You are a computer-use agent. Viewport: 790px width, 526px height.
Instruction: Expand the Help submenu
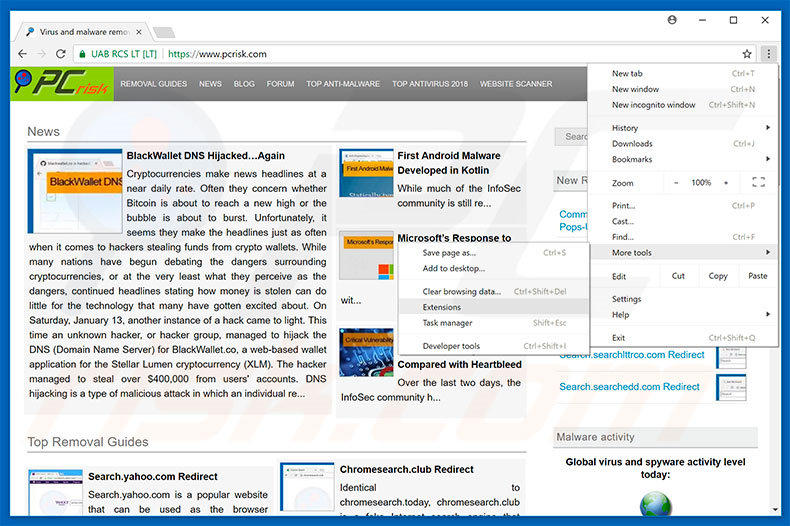683,314
